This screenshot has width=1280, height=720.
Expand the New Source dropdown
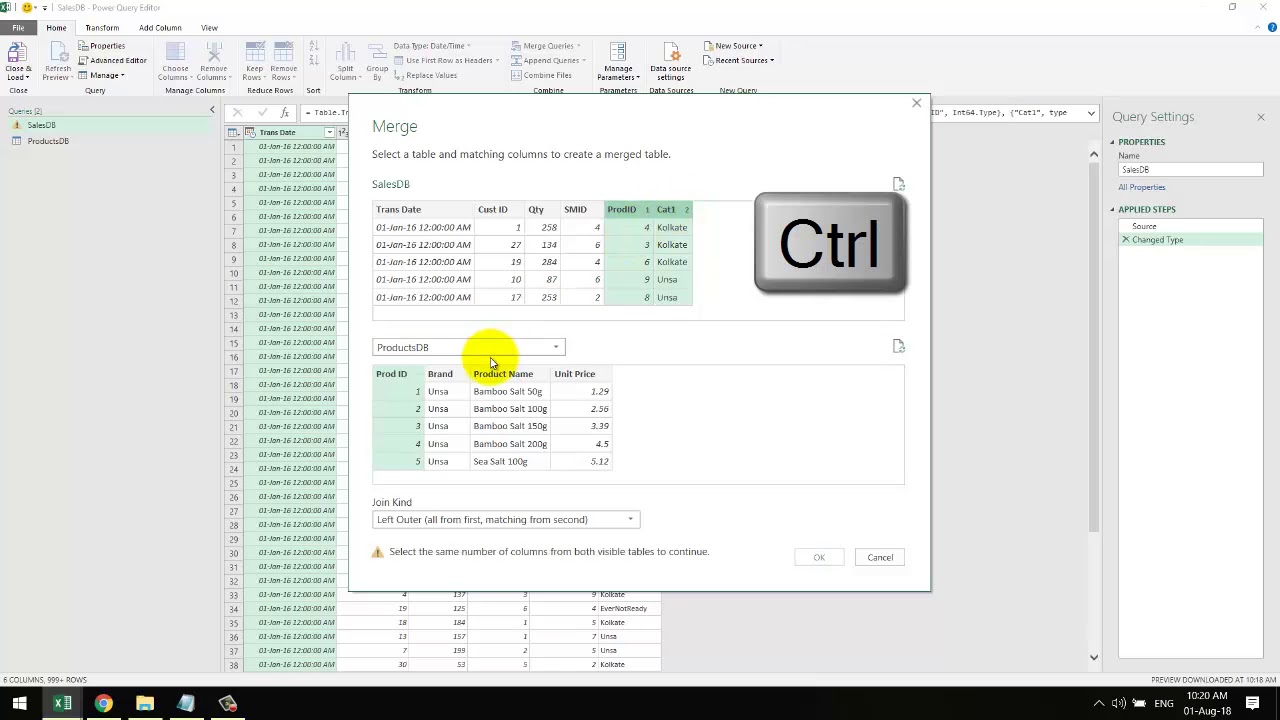[x=735, y=46]
